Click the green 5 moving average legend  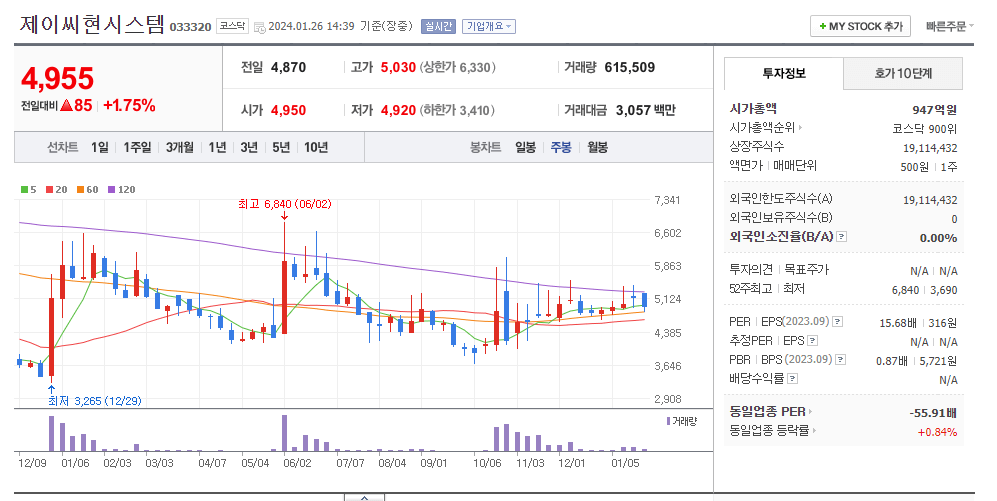click(29, 189)
